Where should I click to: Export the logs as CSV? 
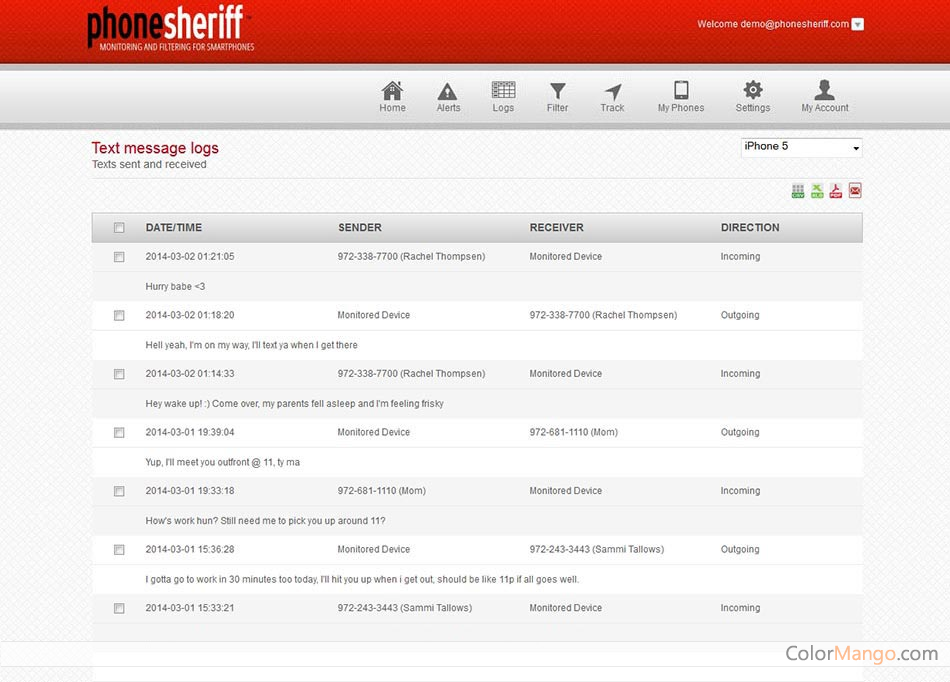point(798,191)
